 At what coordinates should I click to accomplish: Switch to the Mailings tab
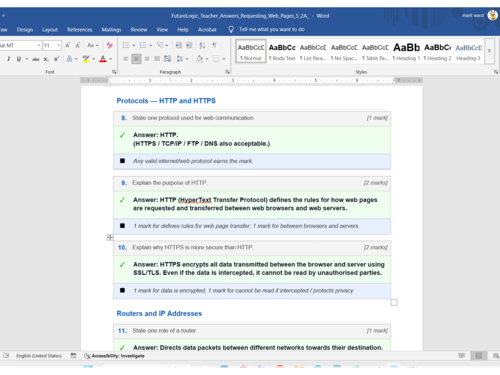point(111,30)
